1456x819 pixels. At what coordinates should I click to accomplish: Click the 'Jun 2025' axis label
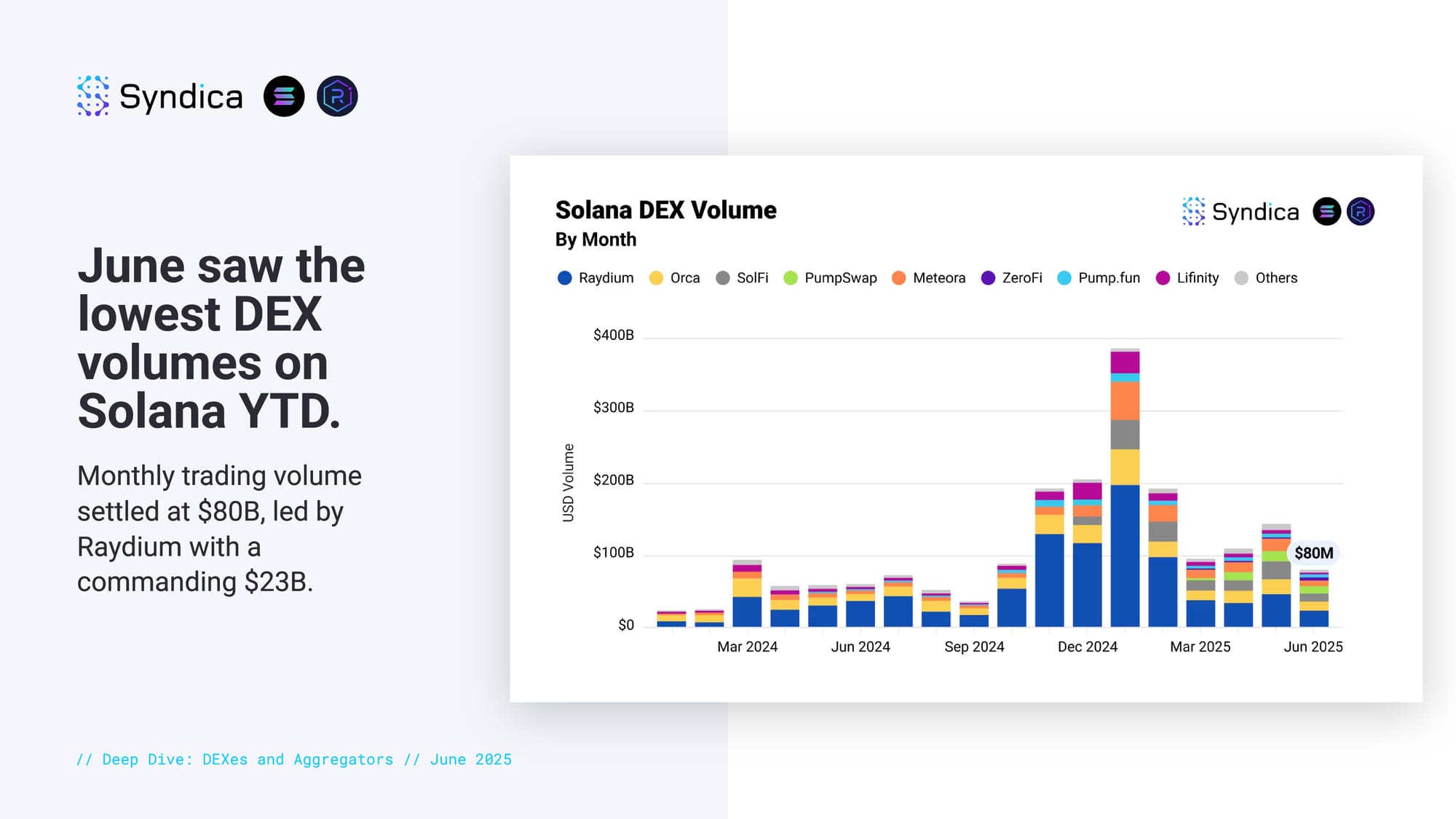(x=1313, y=646)
